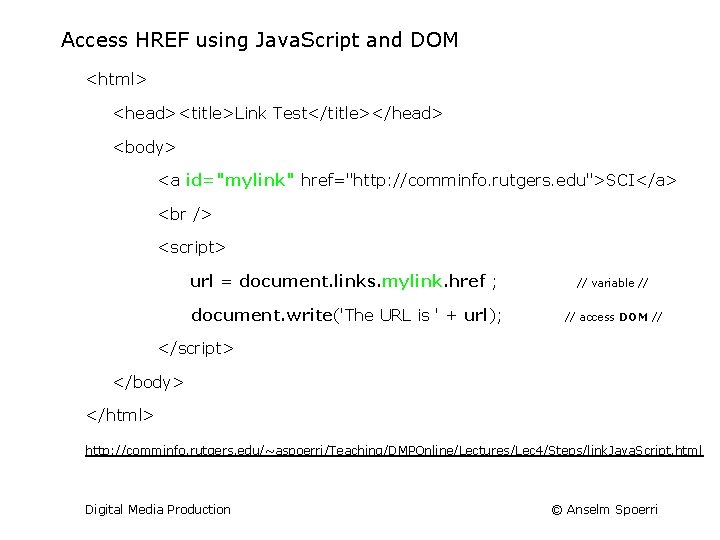Click the green id="mylink" attribute
This screenshot has width=720, height=540.
pos(239,180)
